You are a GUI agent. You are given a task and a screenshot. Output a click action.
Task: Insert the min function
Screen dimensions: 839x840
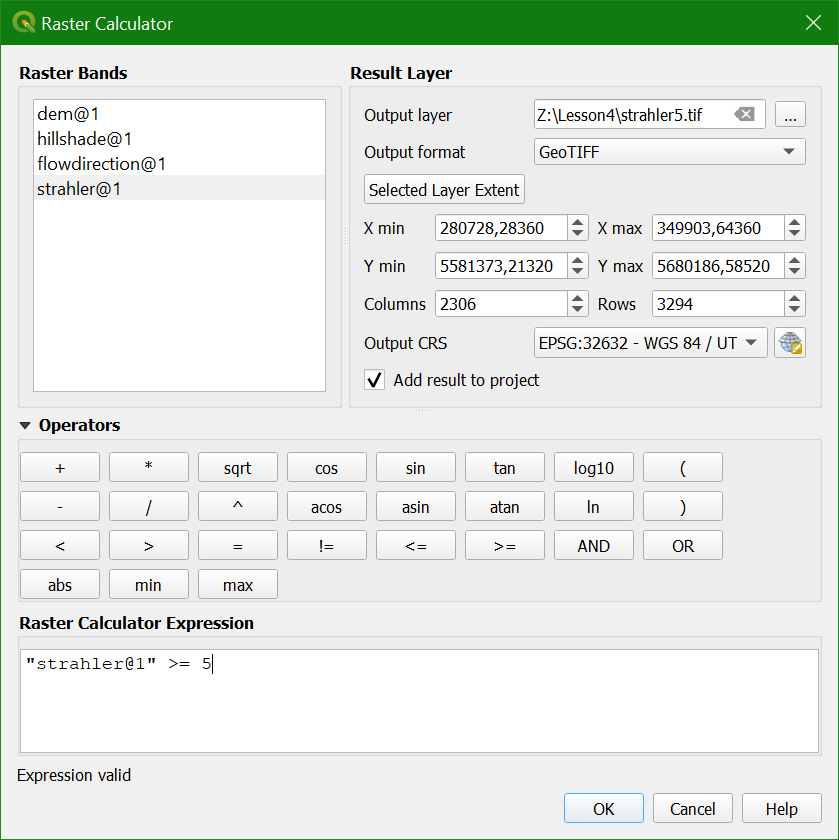click(148, 584)
